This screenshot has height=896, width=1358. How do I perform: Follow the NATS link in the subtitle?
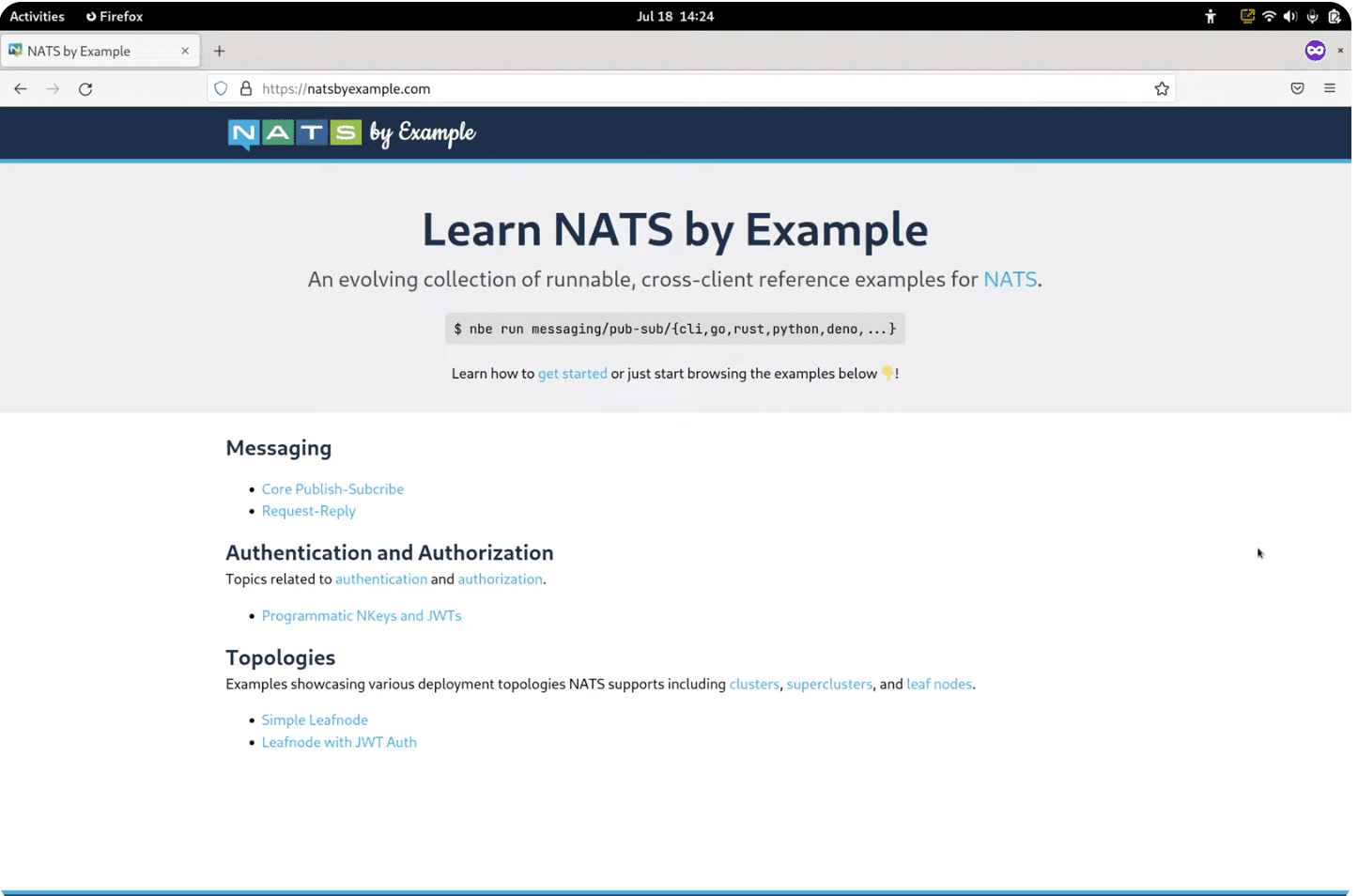(1011, 279)
